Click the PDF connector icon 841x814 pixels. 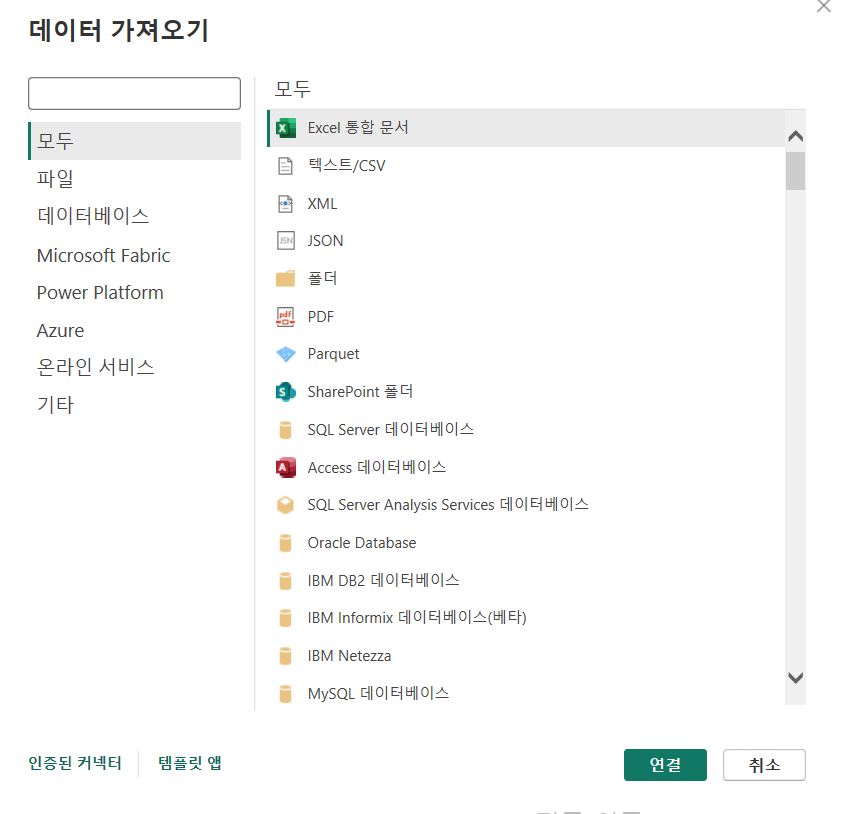[x=285, y=317]
